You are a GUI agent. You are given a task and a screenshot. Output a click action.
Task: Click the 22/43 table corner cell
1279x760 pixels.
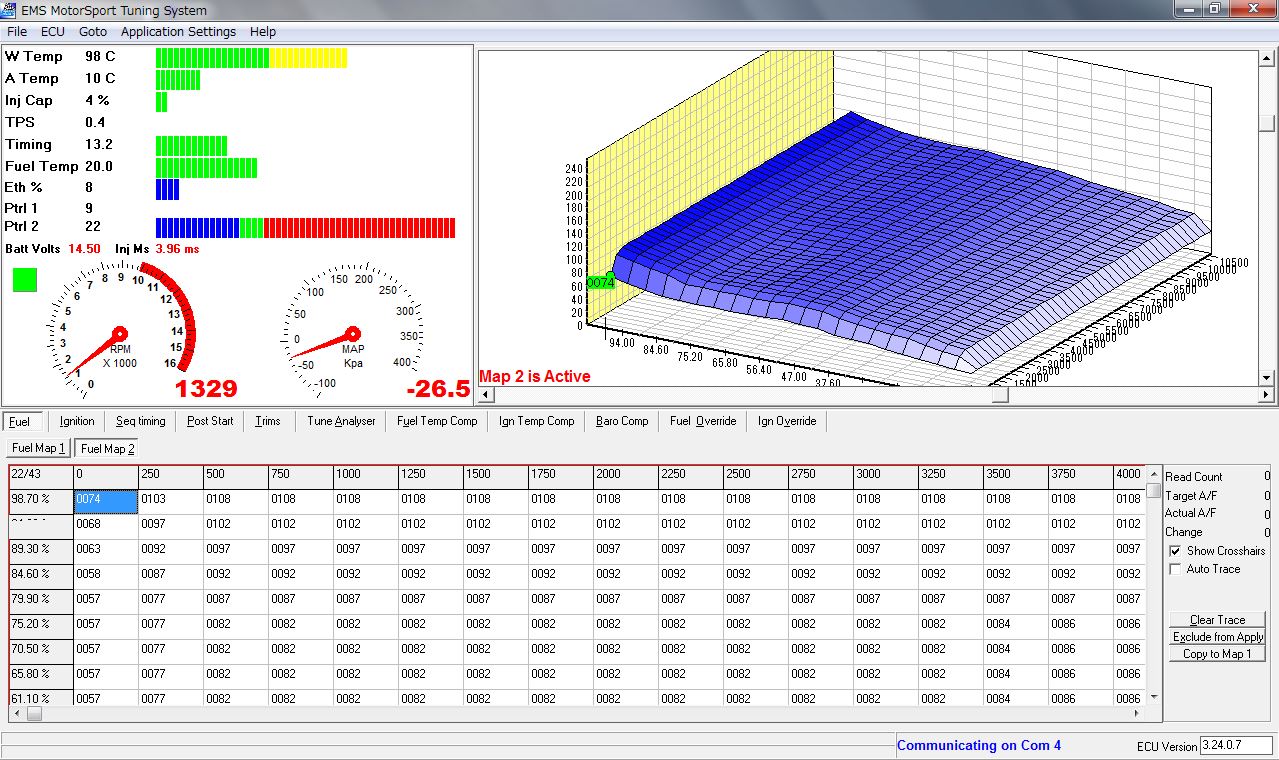pyautogui.click(x=41, y=477)
